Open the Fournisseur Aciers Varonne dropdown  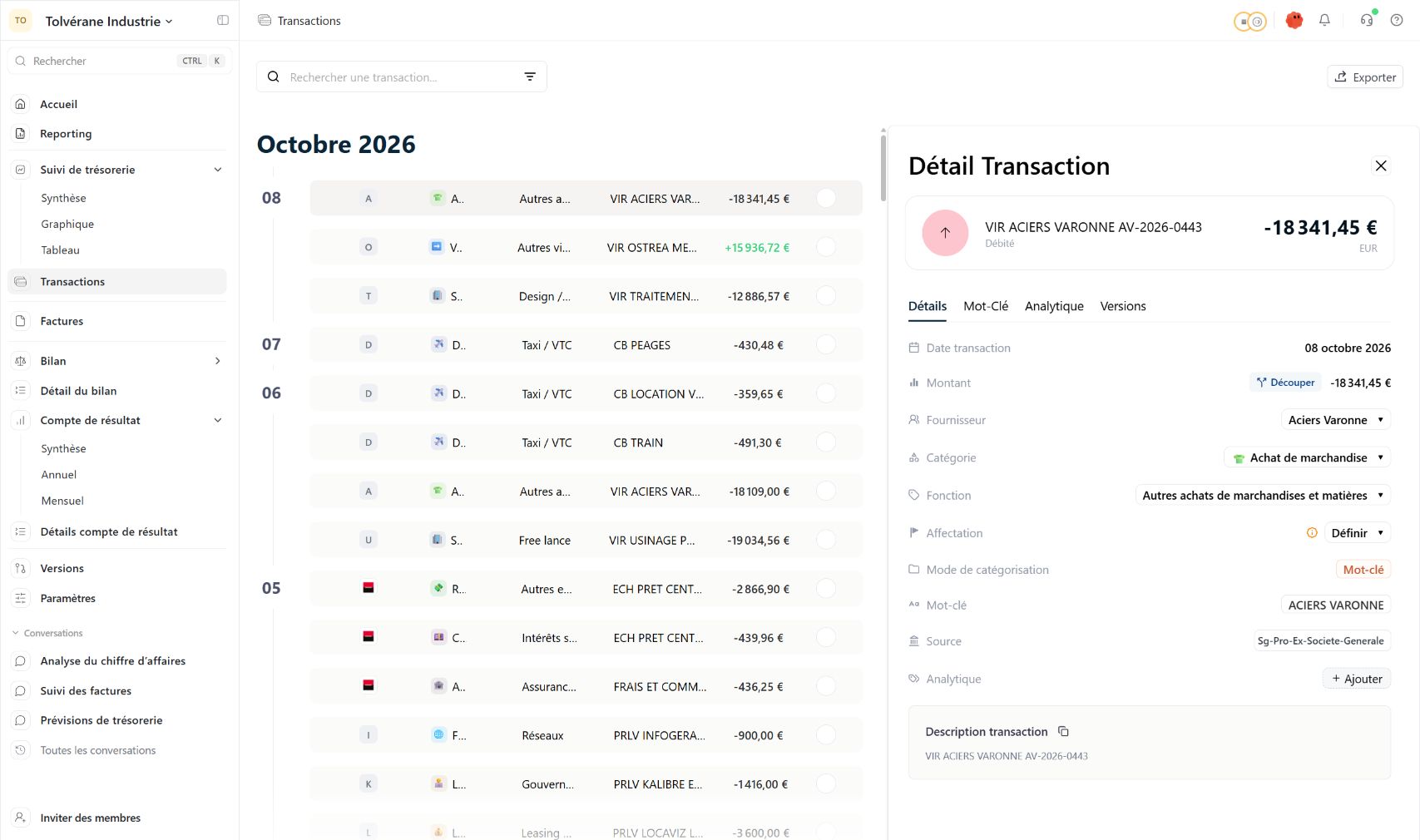(1336, 420)
